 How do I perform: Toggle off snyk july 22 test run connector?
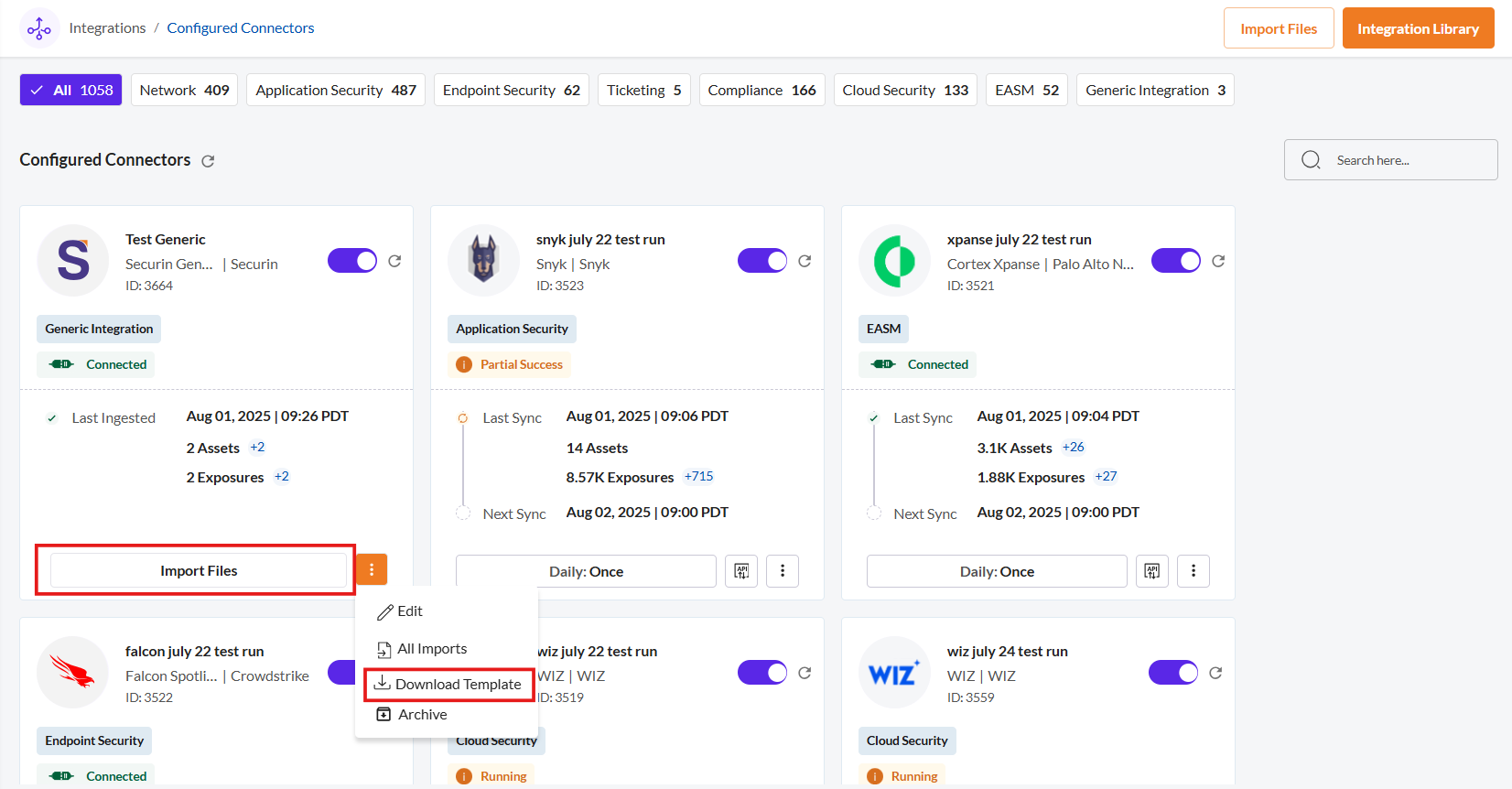762,261
